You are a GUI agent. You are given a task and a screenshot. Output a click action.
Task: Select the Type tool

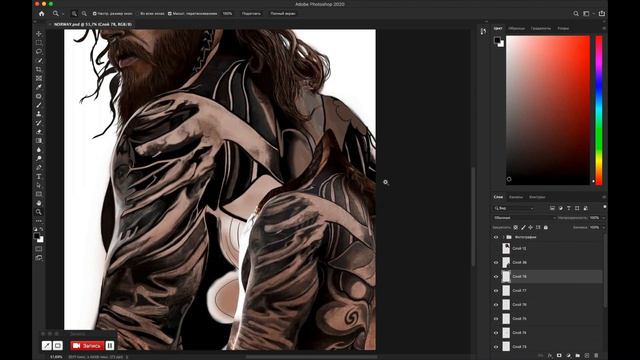pos(39,176)
